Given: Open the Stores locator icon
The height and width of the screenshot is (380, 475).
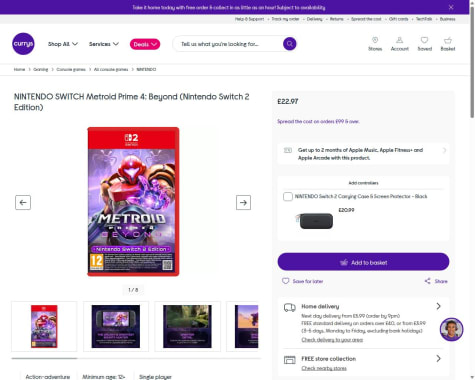Looking at the screenshot, I should click(x=375, y=44).
